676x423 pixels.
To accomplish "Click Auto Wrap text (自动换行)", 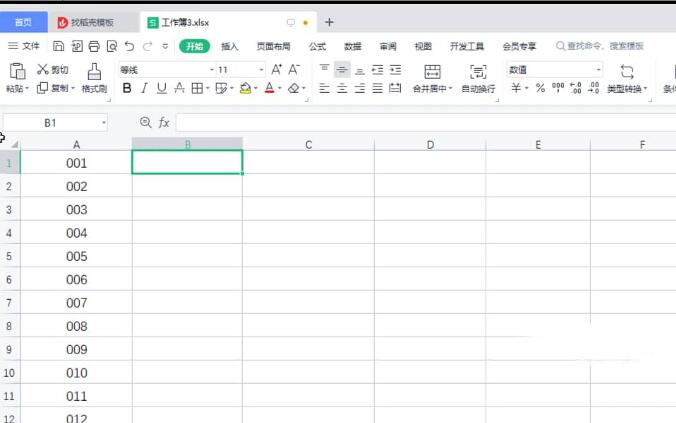I will click(x=478, y=78).
